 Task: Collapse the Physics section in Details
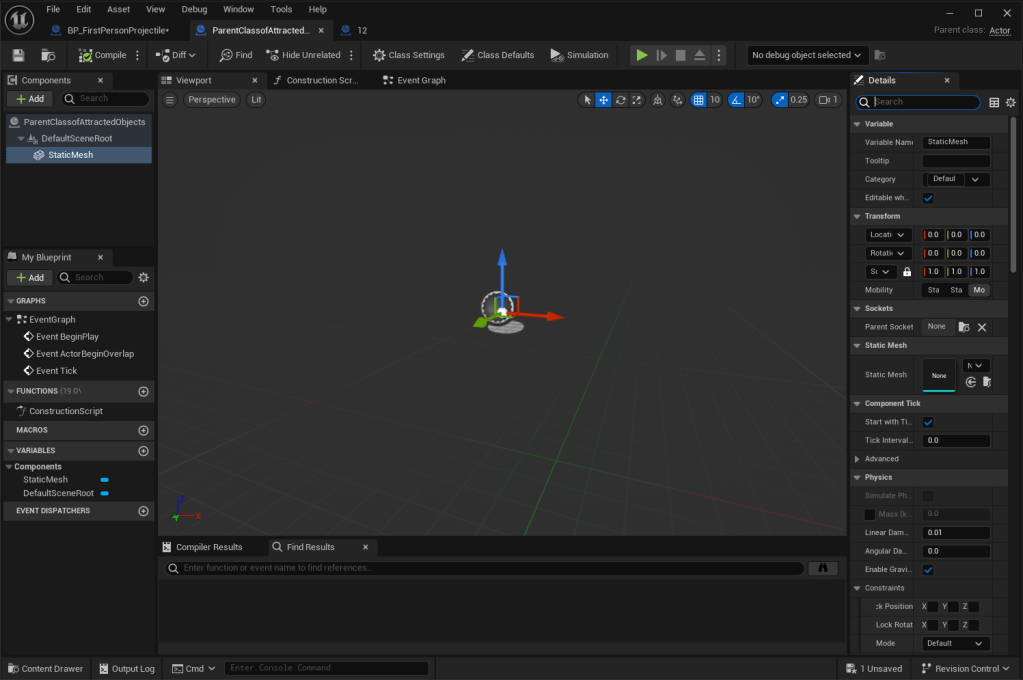856,477
